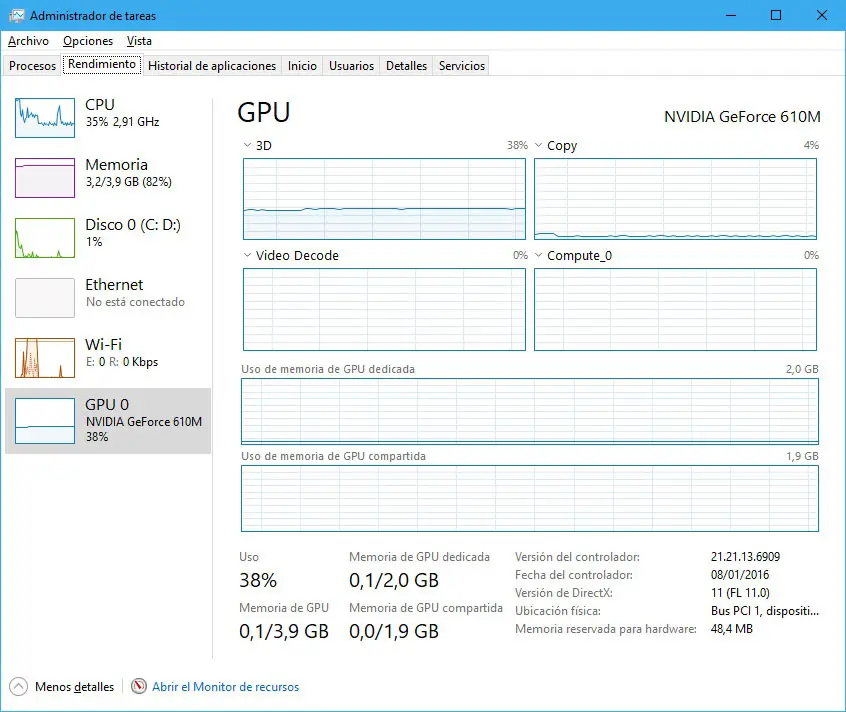Switch to the Detalles tab
The width and height of the screenshot is (846, 712).
[x=406, y=66]
